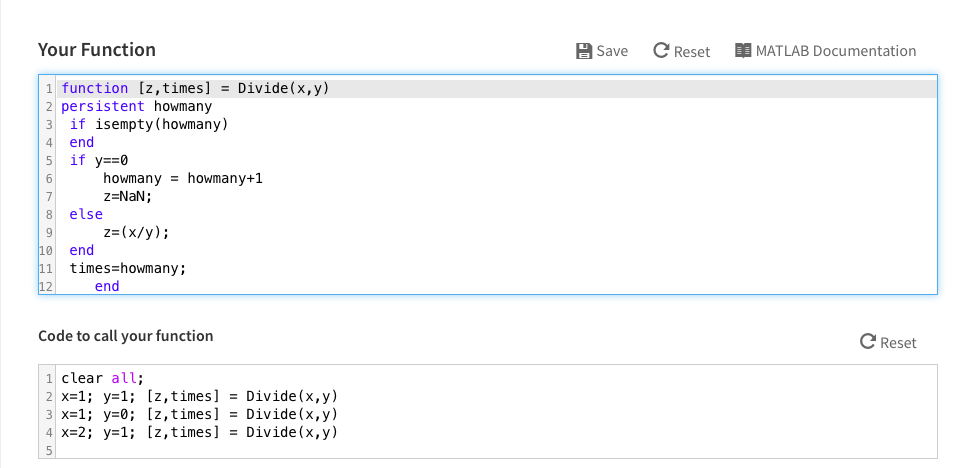Select the line 'howmany = howmany+1'
Image resolution: width=971 pixels, height=468 pixels.
coord(496,178)
